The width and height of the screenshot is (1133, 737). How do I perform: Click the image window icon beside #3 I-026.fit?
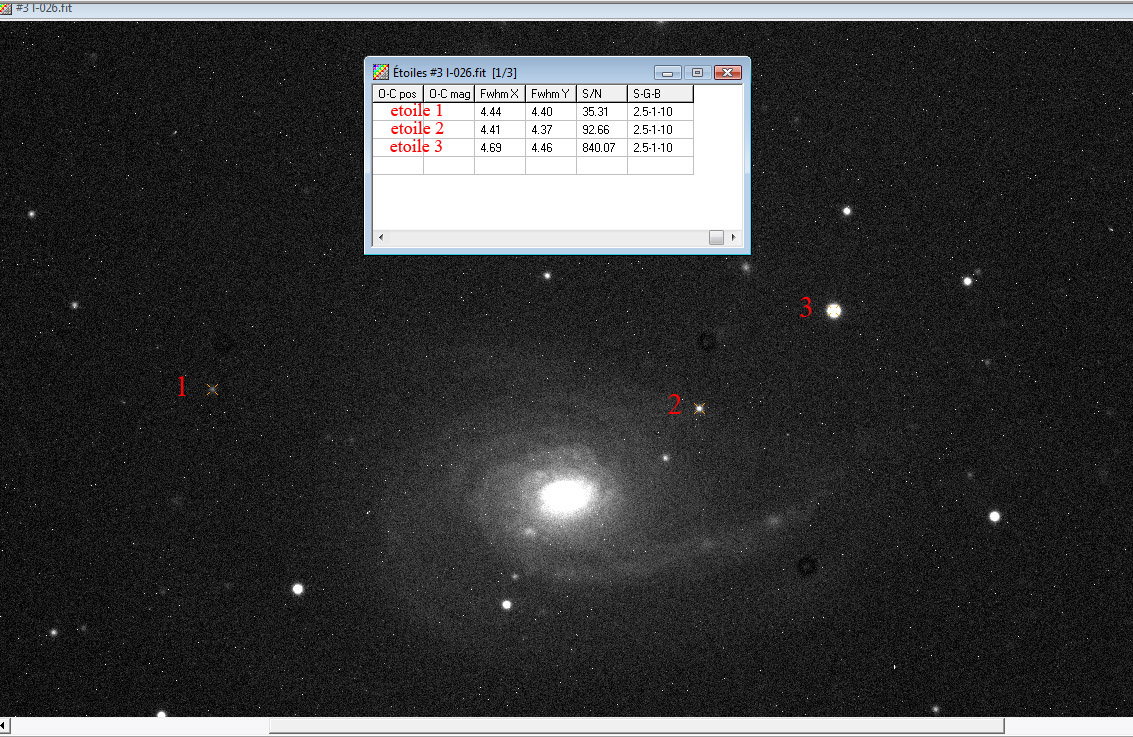(x=6, y=8)
